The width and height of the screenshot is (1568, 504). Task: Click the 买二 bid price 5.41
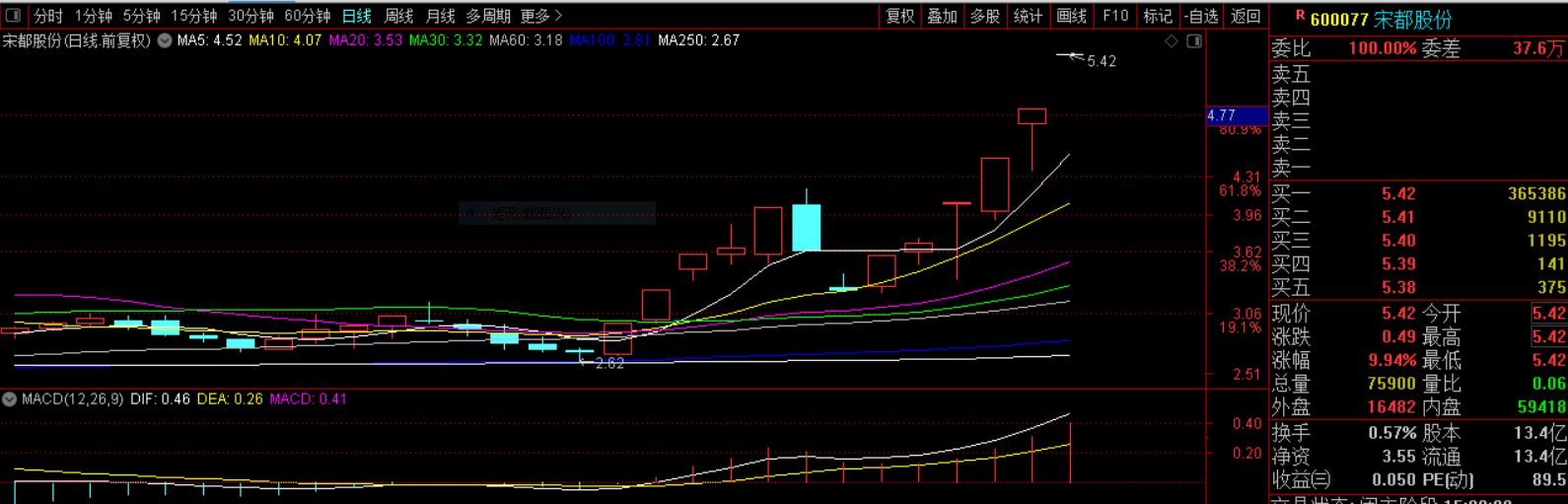[x=1398, y=217]
